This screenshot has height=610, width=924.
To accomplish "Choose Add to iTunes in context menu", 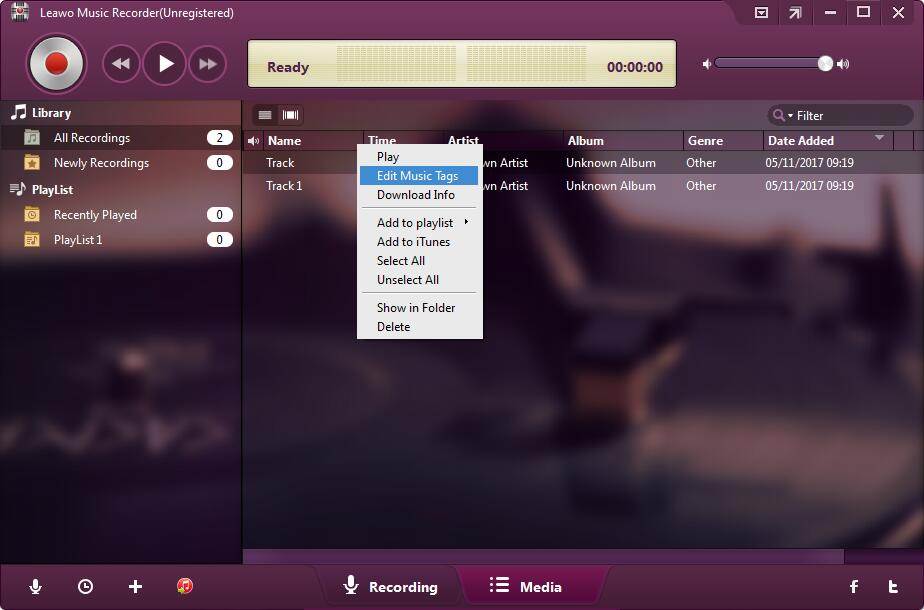I will [x=419, y=242].
